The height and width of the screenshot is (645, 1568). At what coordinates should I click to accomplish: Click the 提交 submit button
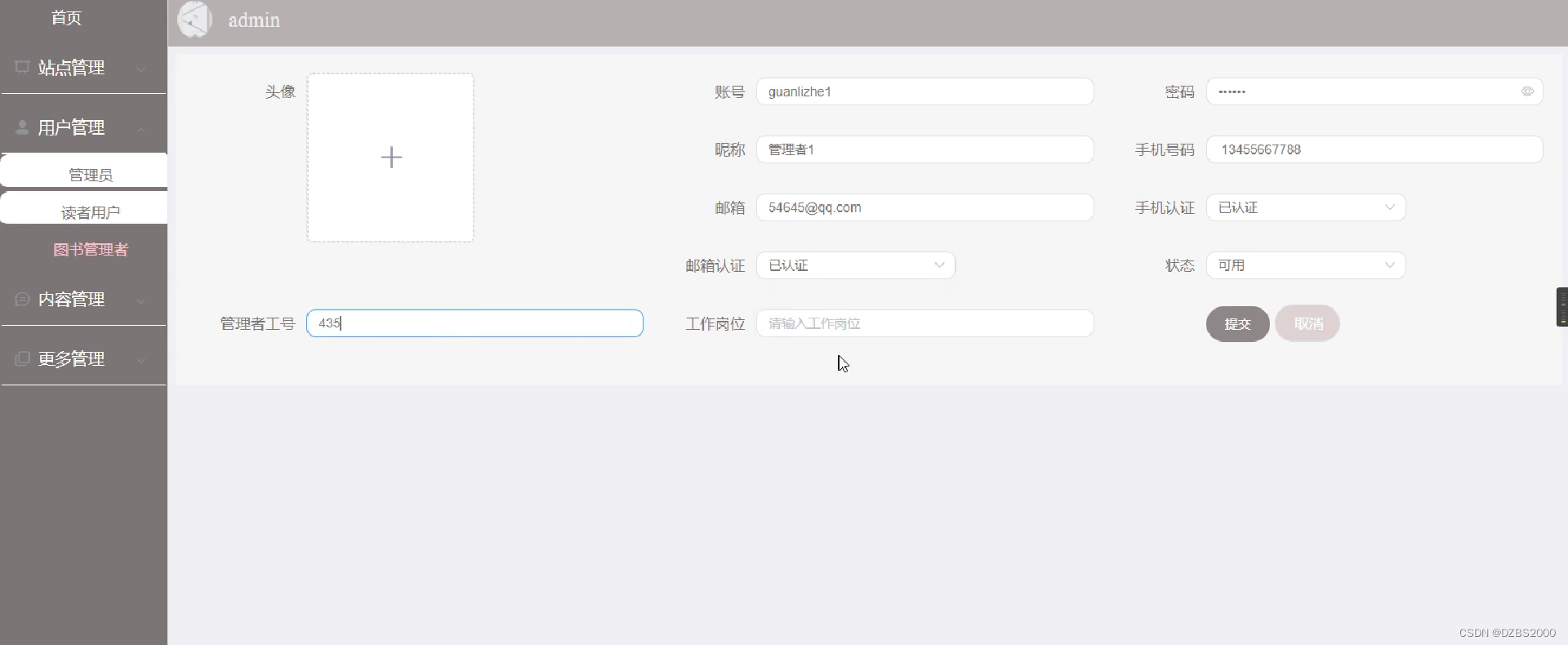[x=1237, y=323]
